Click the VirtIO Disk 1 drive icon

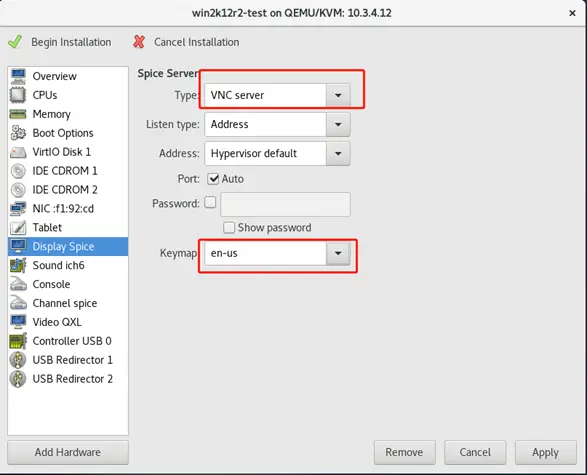point(18,152)
